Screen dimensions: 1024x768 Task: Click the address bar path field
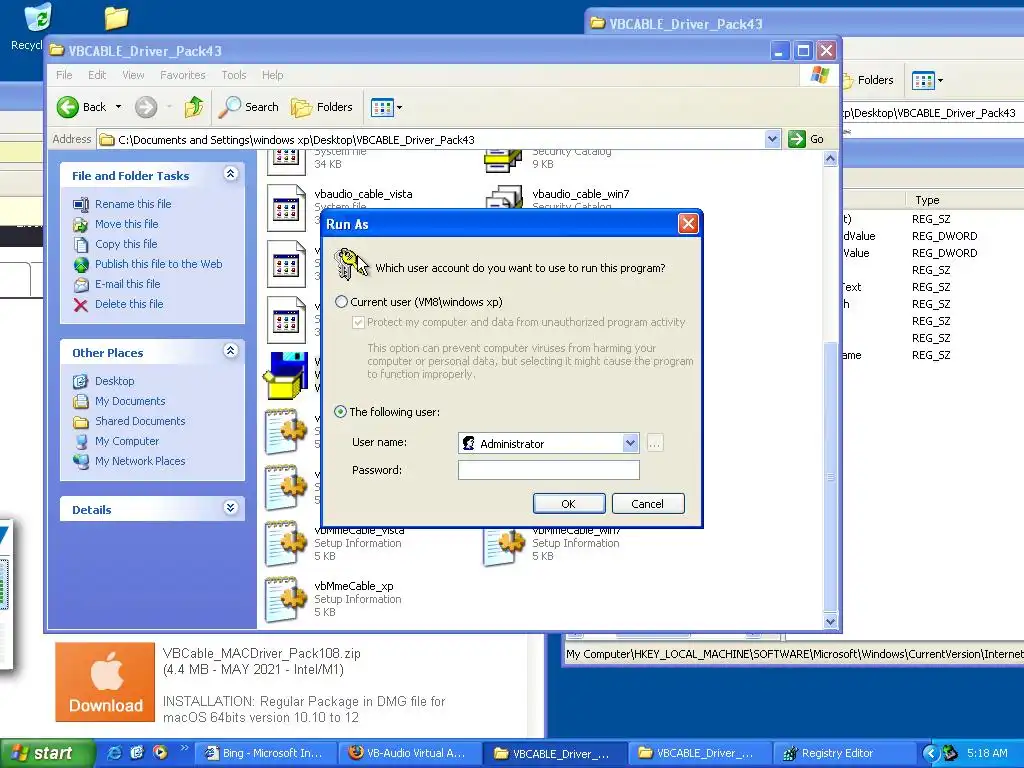click(431, 139)
